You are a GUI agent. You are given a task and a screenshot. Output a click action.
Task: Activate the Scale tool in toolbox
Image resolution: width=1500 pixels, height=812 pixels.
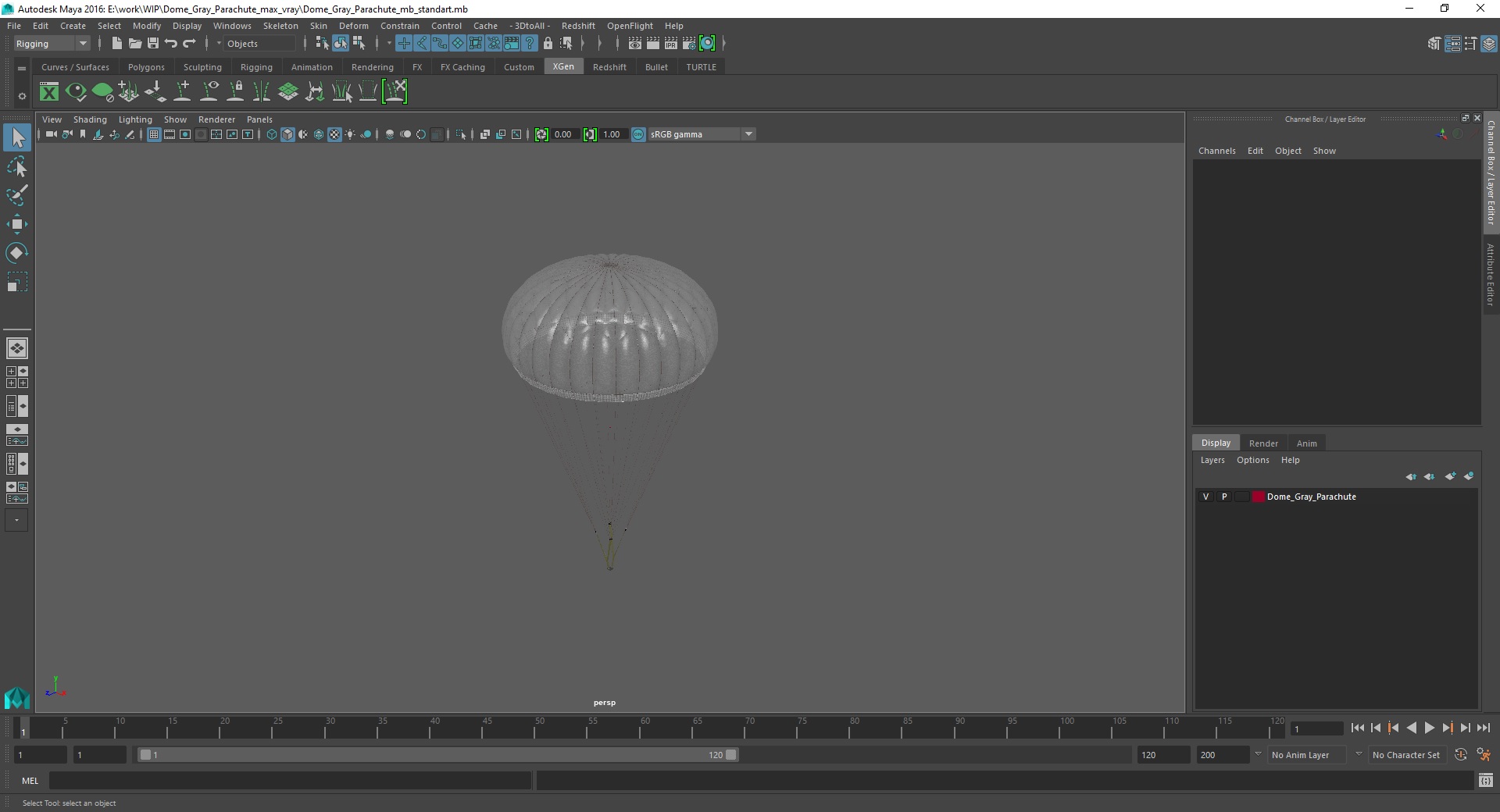(x=16, y=282)
